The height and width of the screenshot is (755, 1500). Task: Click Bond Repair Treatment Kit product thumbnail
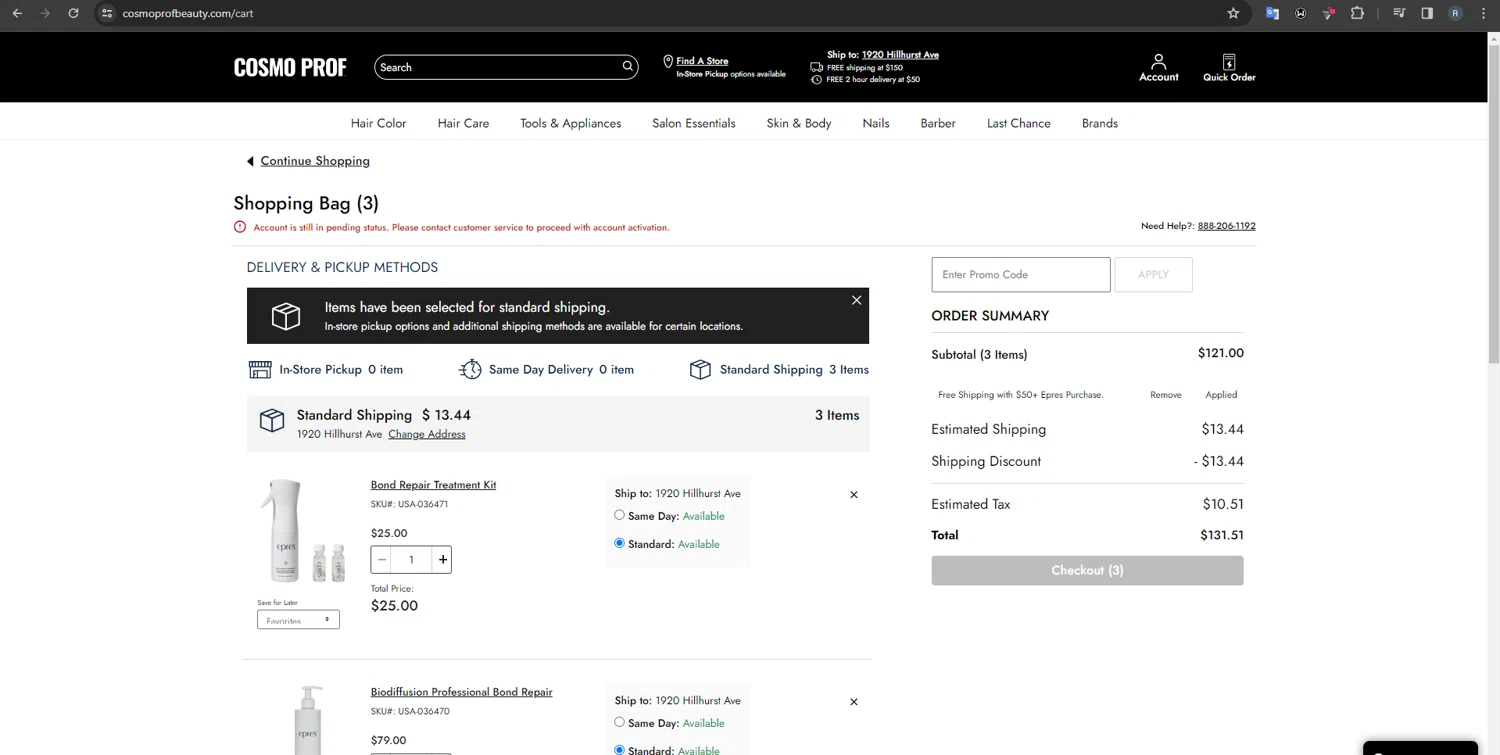tap(302, 531)
